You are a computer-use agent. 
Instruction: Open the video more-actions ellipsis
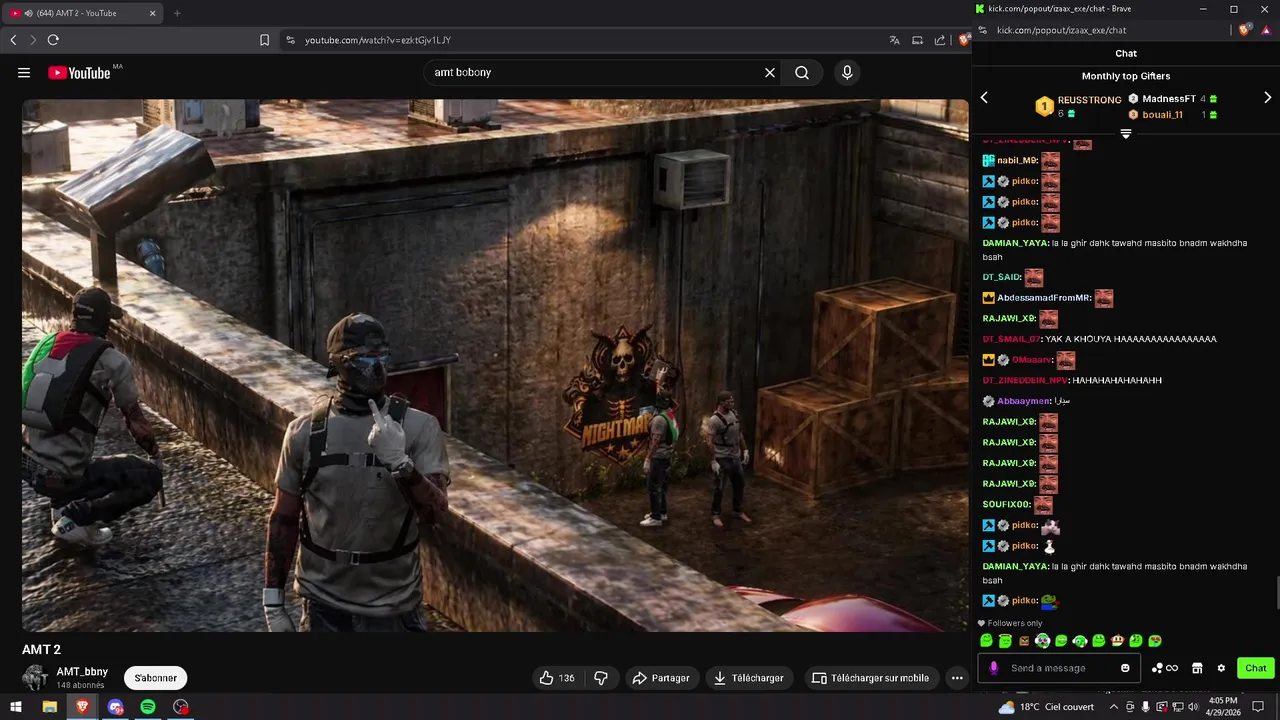point(957,678)
